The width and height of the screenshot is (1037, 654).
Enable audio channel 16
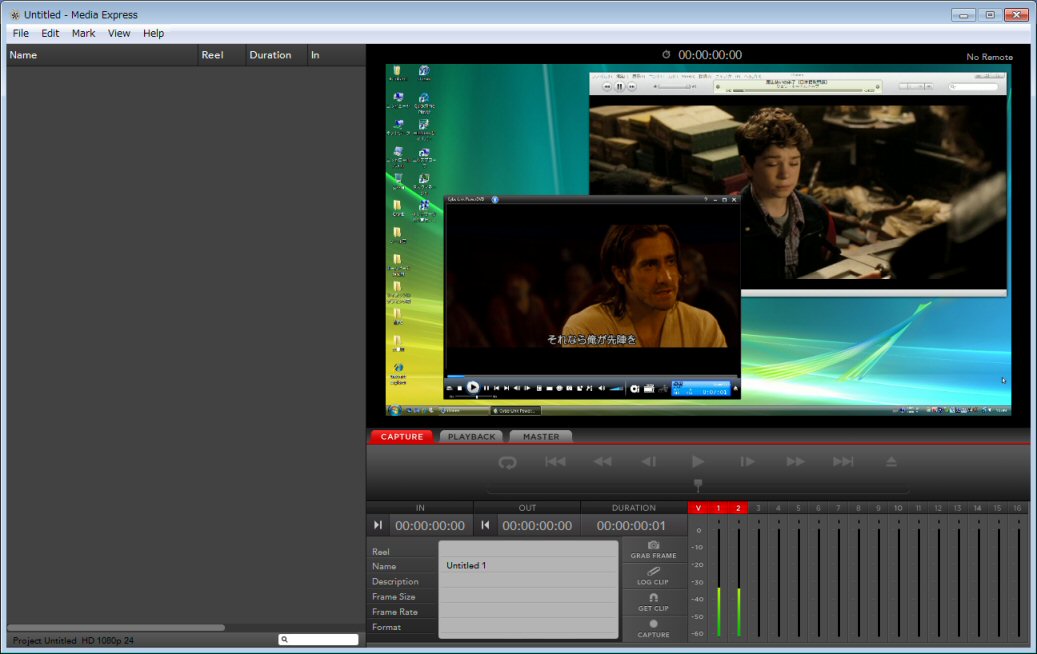1017,508
